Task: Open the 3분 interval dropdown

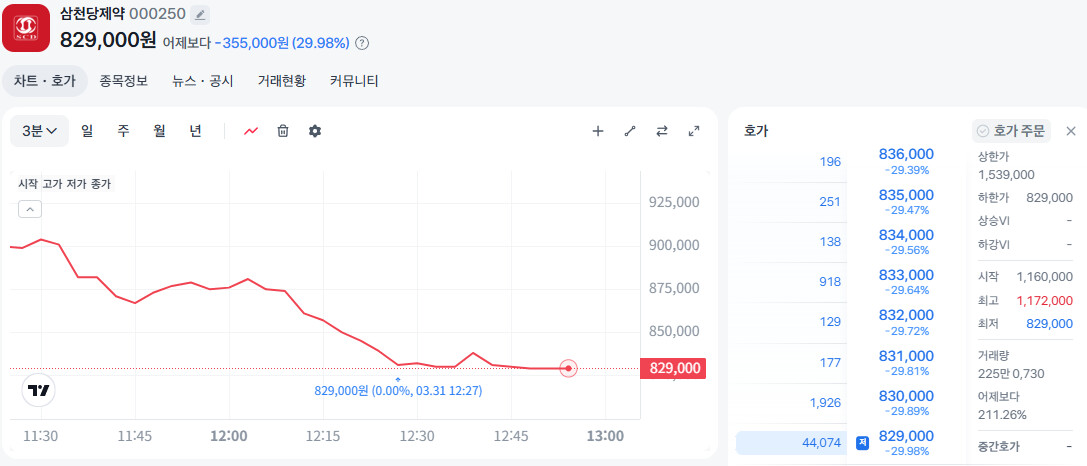Action: (40, 131)
